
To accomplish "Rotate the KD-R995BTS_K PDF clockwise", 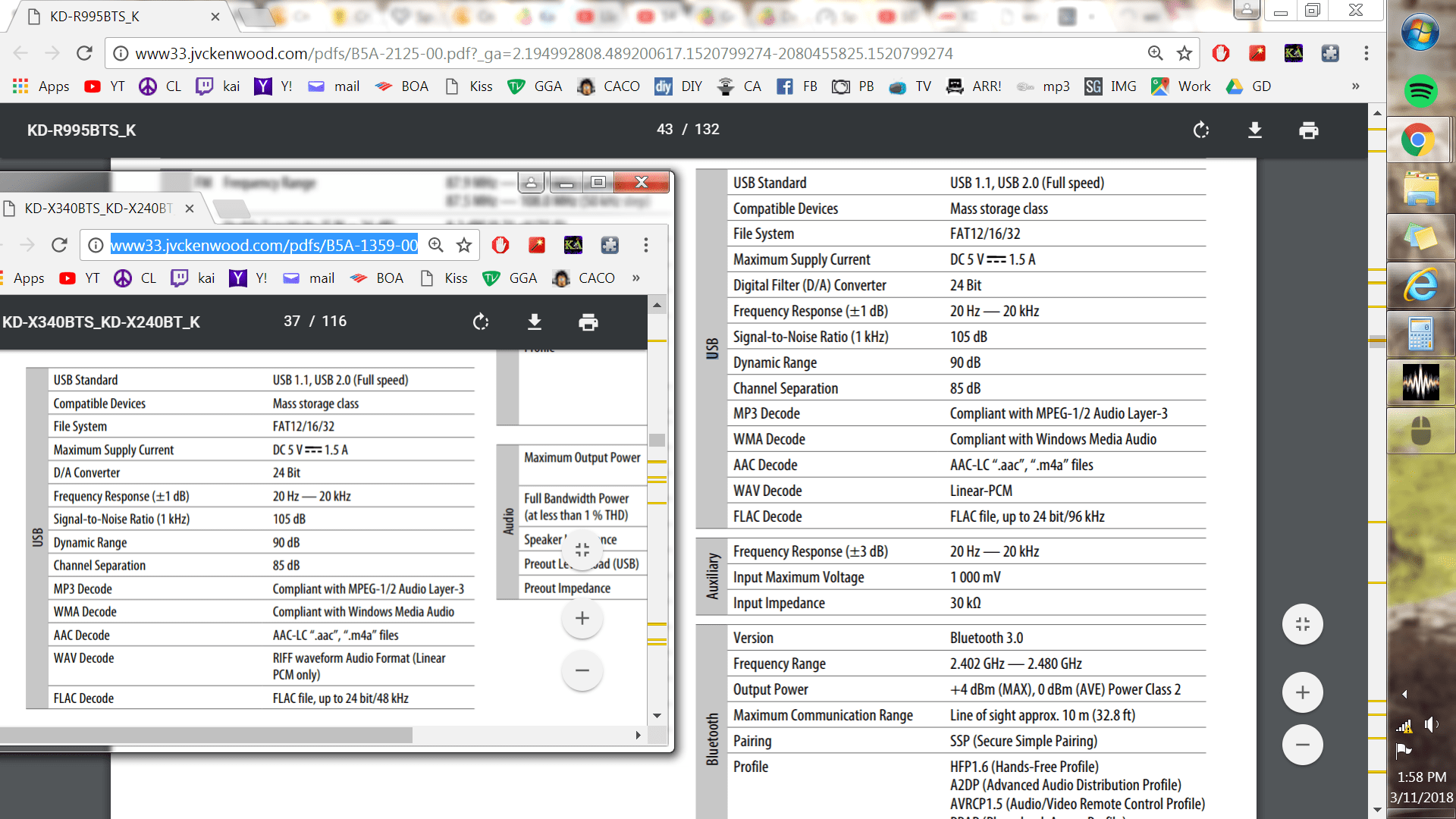I will click(x=1201, y=130).
